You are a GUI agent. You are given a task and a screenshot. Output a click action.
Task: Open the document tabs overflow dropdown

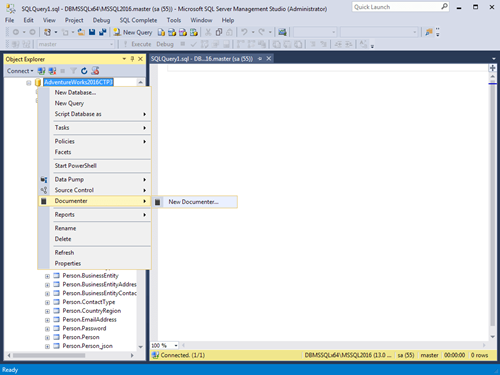tap(494, 59)
